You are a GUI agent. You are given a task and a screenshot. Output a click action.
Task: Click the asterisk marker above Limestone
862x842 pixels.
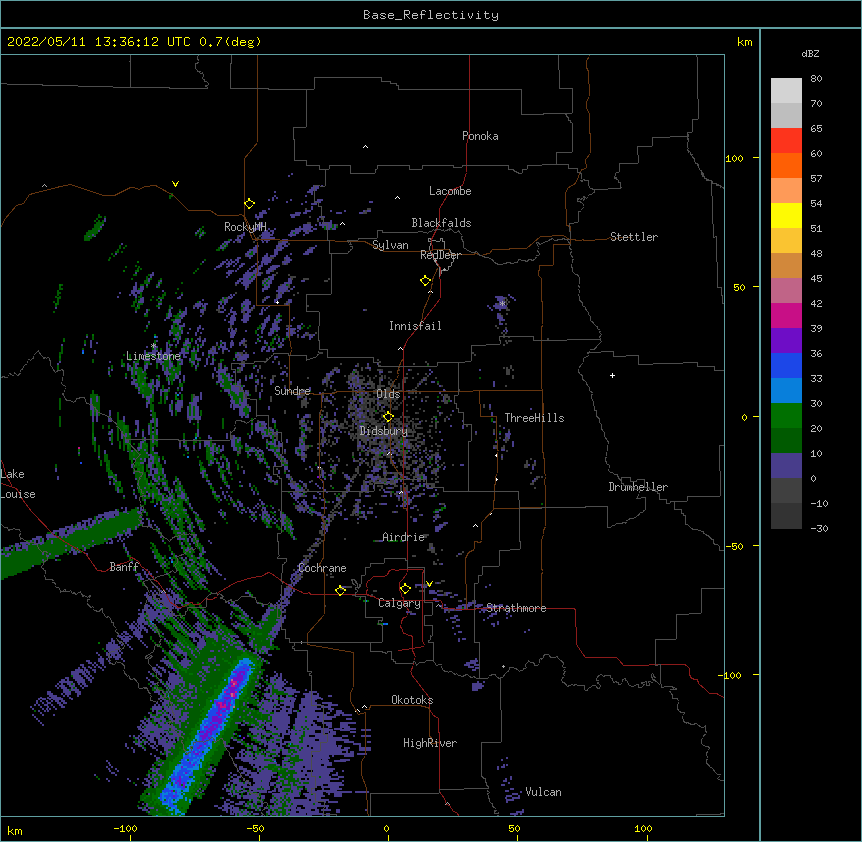click(x=154, y=345)
